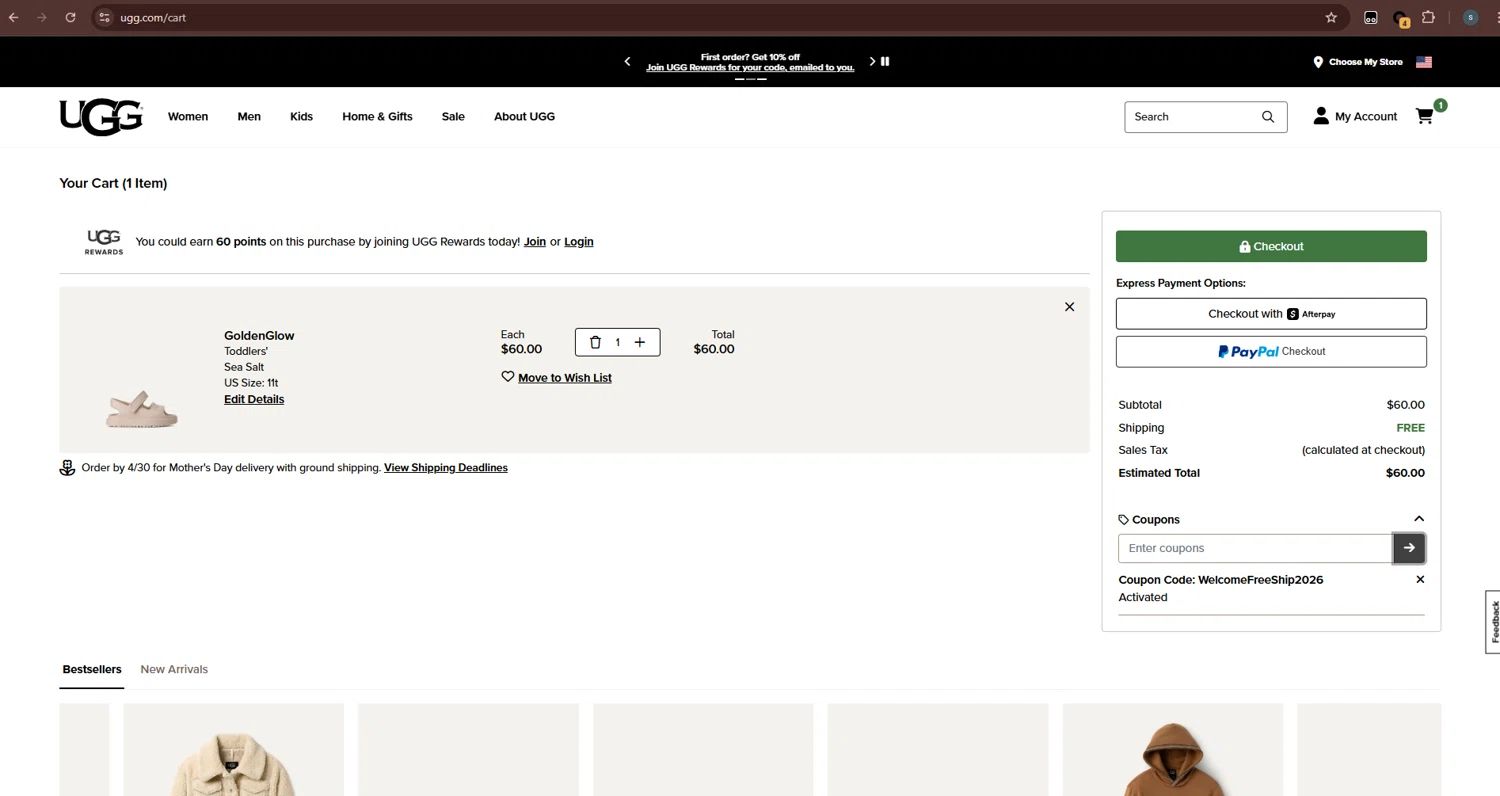Focus the Search input field
Screen dimensions: 1500x796
[x=1192, y=117]
